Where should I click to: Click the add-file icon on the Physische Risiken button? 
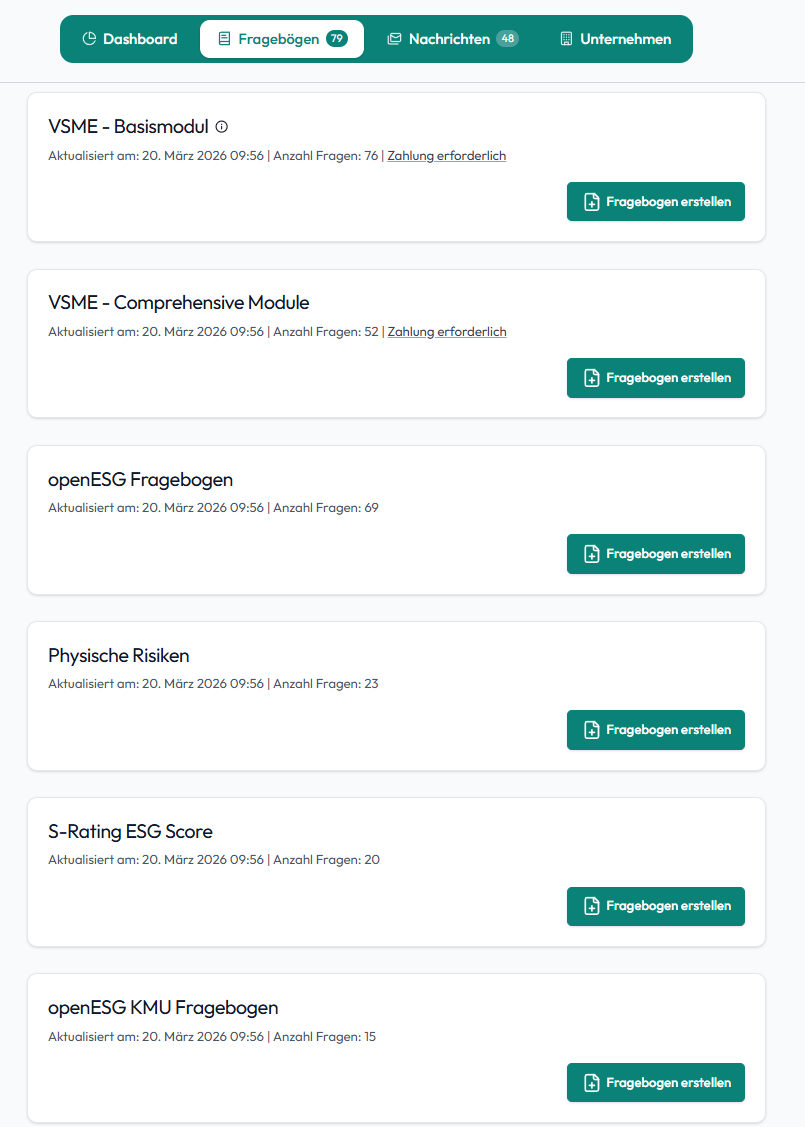pyautogui.click(x=590, y=730)
